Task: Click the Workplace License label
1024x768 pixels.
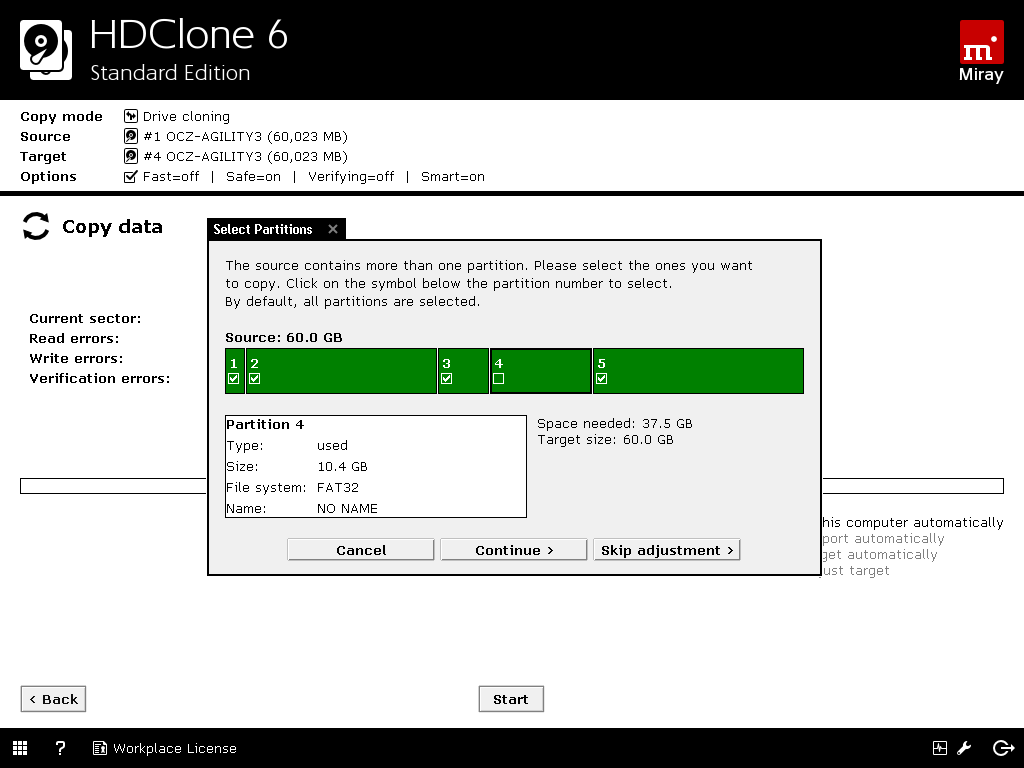Action: pos(174,748)
